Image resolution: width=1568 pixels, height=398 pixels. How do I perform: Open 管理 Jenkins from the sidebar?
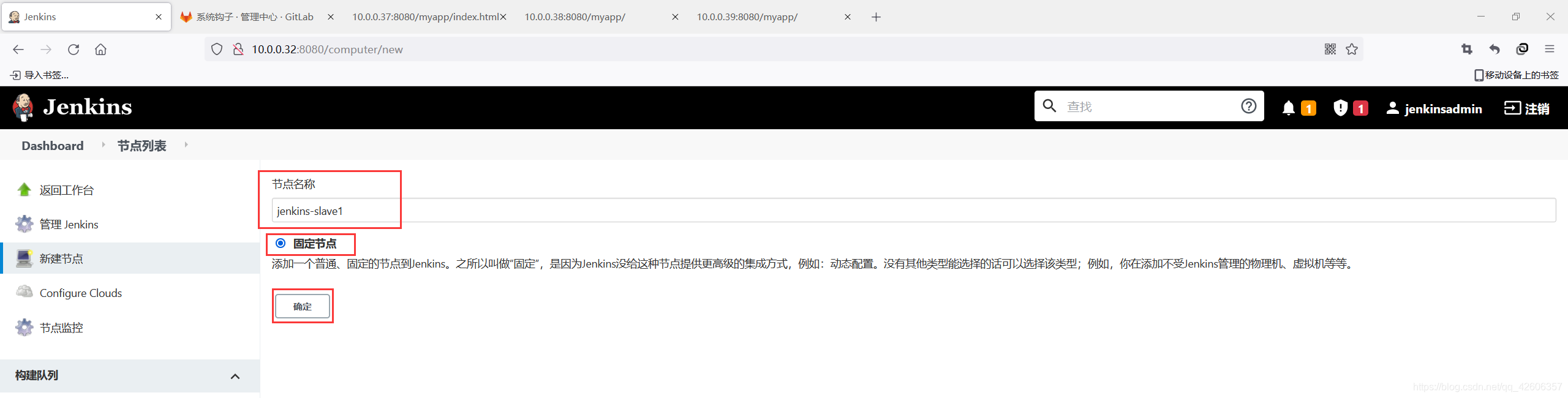point(69,225)
